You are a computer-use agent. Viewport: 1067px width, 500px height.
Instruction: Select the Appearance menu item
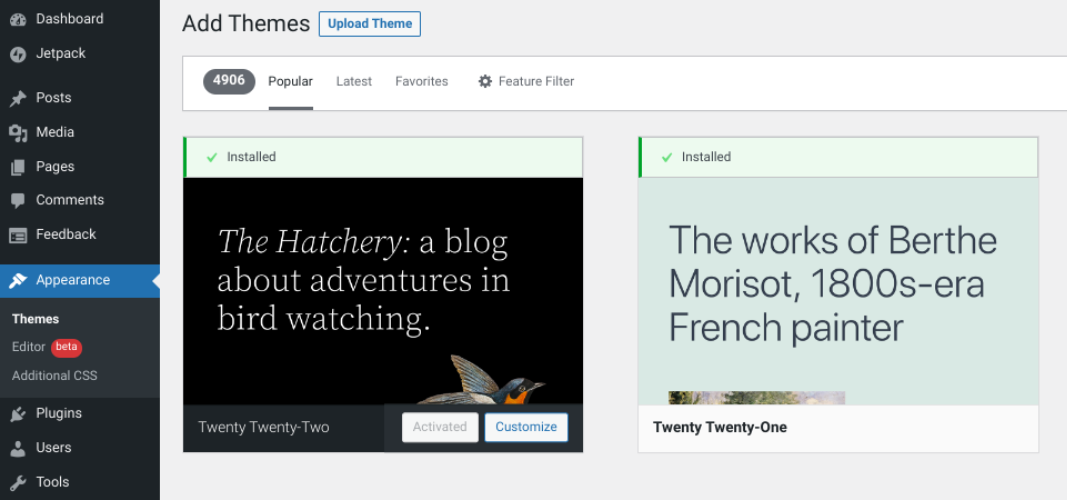tap(80, 280)
